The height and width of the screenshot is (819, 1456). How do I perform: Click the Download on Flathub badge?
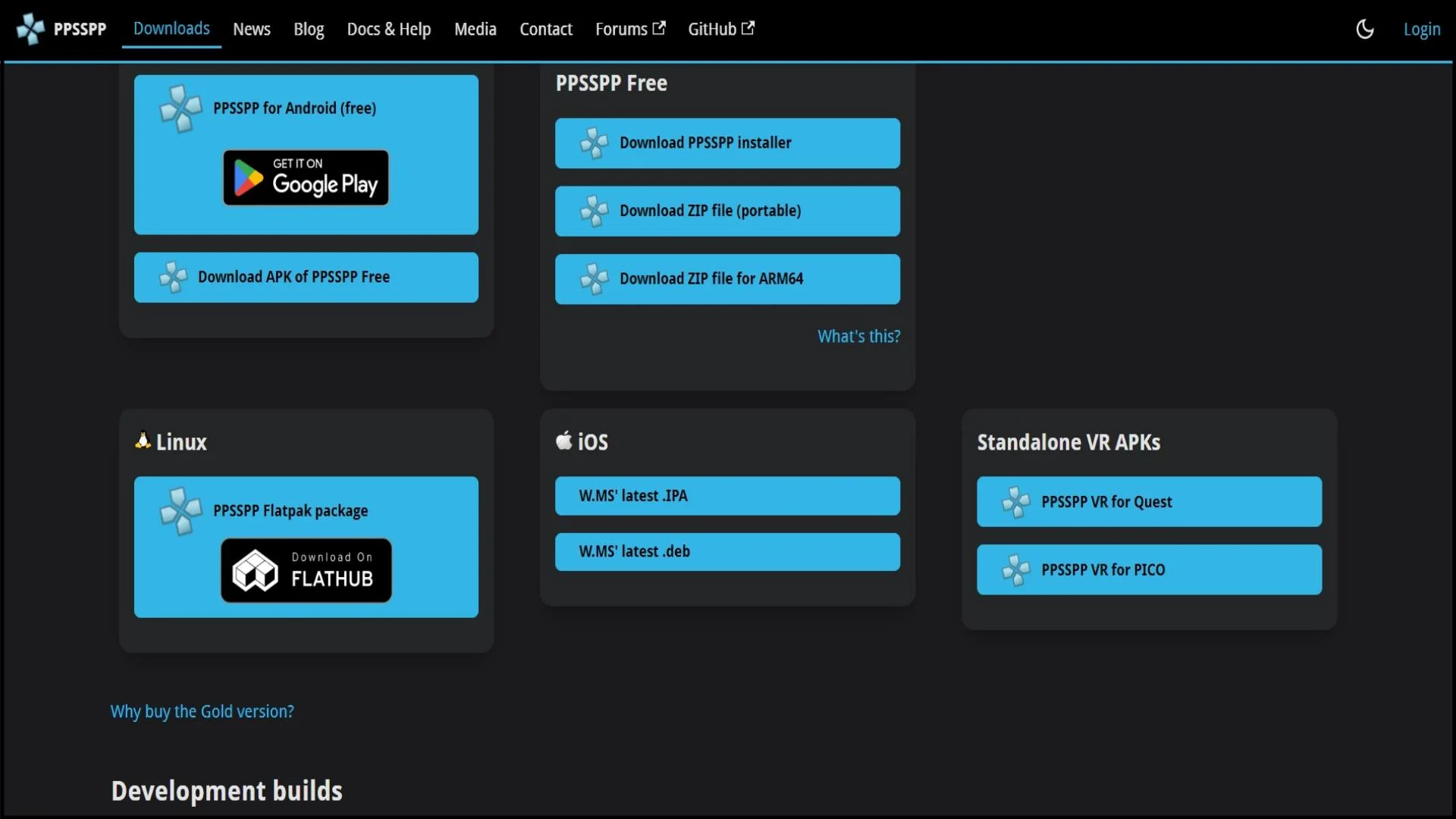306,570
